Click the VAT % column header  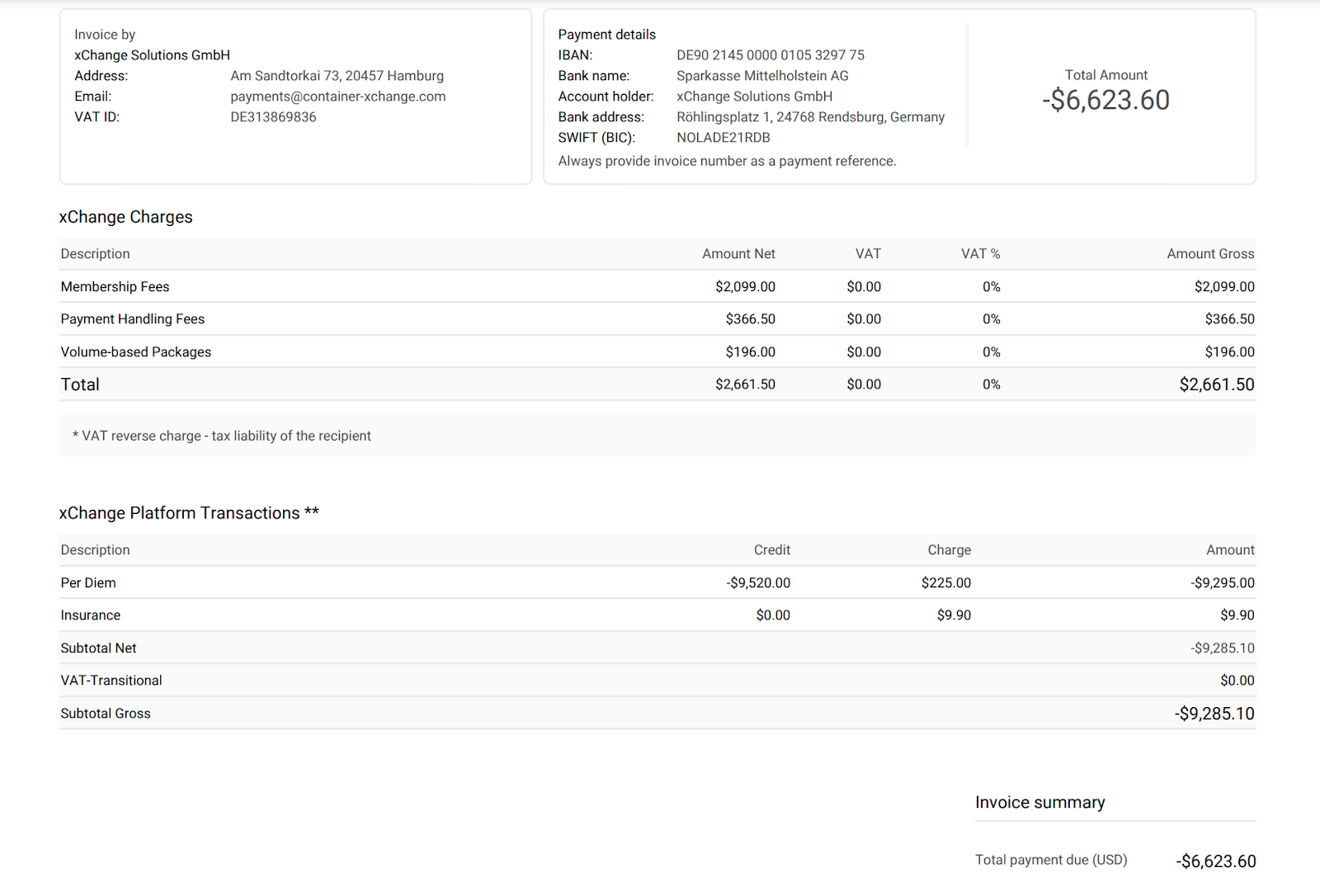pos(980,254)
